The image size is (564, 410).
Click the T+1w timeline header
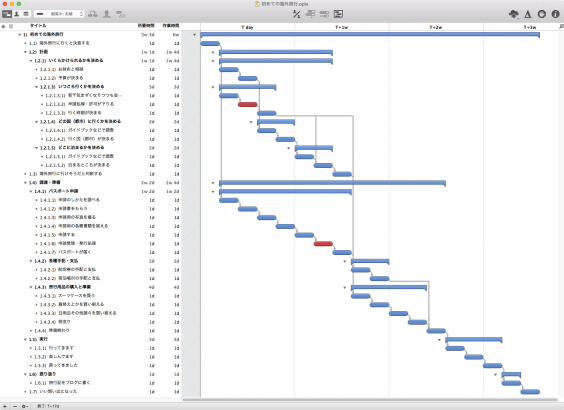click(341, 27)
